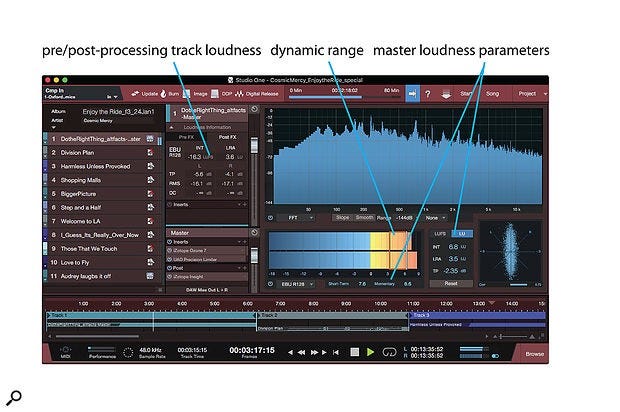Viewport: 620px width, 412px height.
Task: Click the Burn flame icon
Action: 163,94
